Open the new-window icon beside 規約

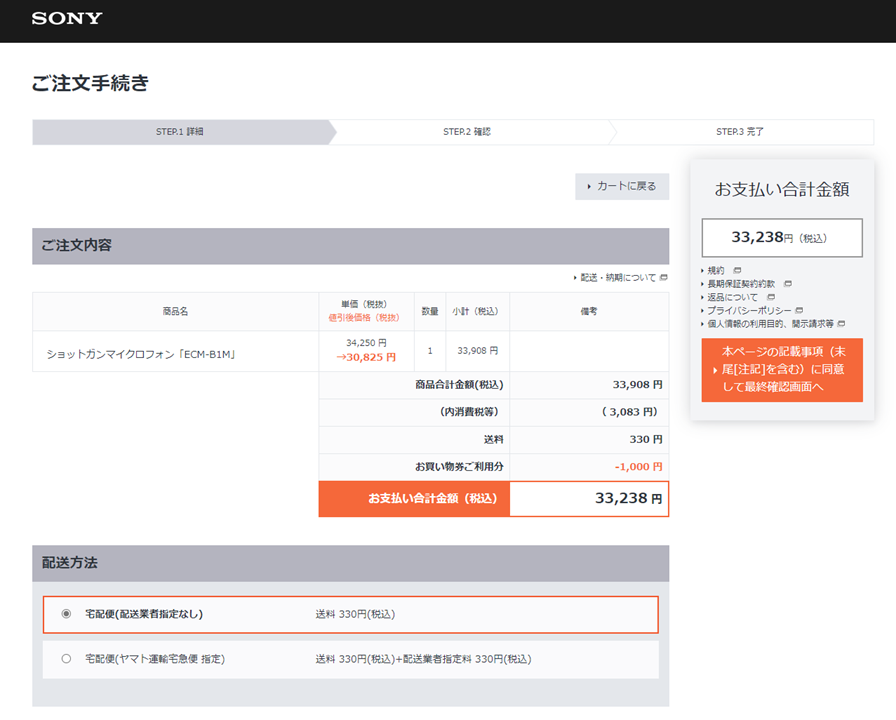tap(737, 270)
